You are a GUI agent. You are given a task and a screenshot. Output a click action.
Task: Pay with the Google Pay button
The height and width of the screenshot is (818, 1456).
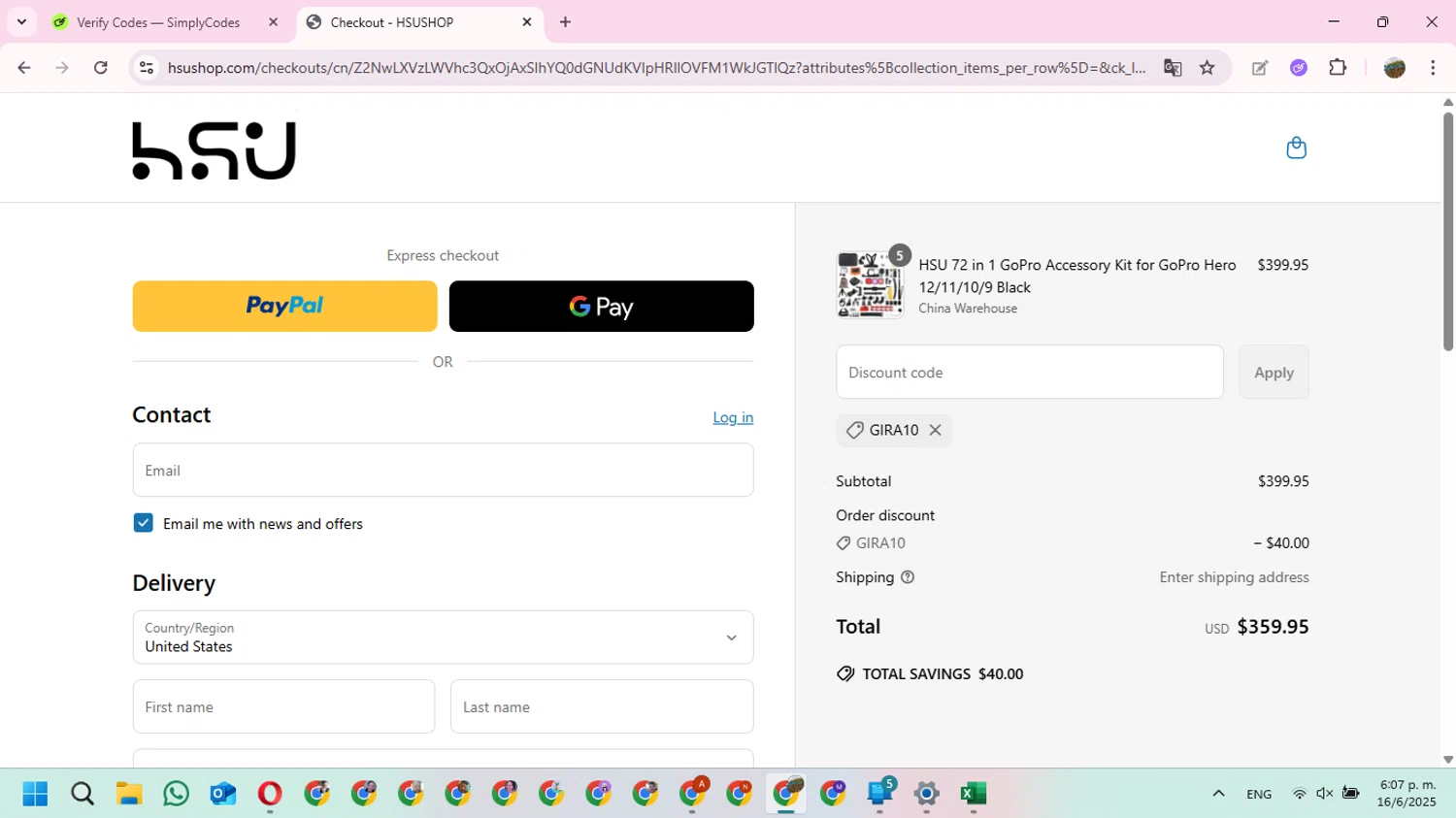click(602, 307)
